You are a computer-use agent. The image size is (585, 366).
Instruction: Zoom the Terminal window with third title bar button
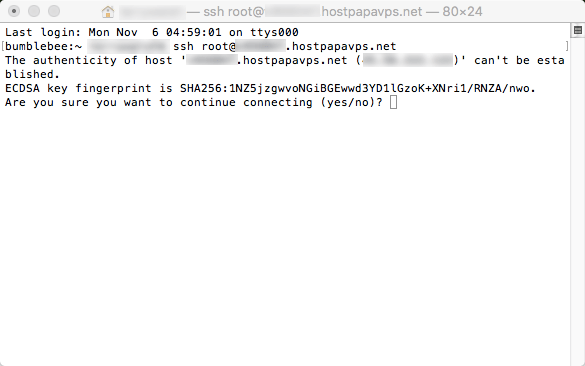[54, 11]
